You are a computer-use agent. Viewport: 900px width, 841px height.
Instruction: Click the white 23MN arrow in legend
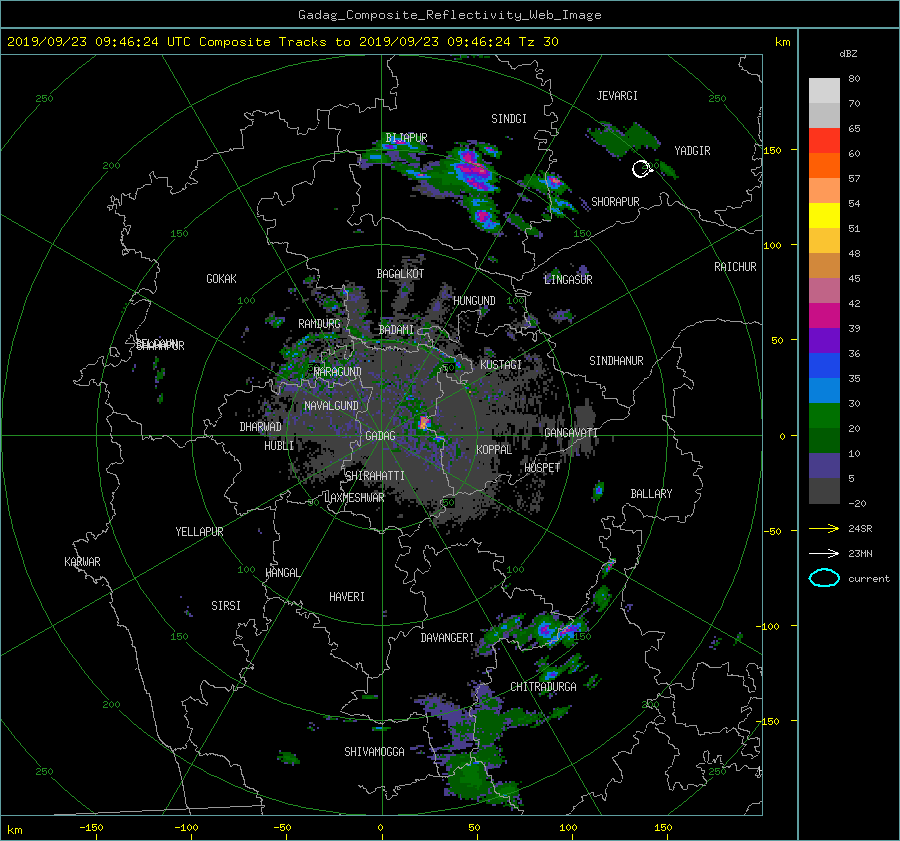point(824,553)
